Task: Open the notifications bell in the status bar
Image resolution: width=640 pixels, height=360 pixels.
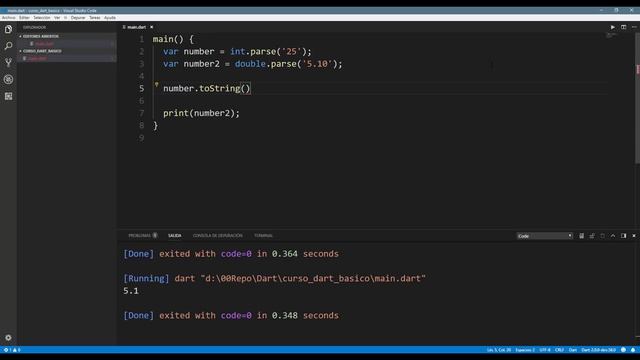Action: [x=633, y=350]
